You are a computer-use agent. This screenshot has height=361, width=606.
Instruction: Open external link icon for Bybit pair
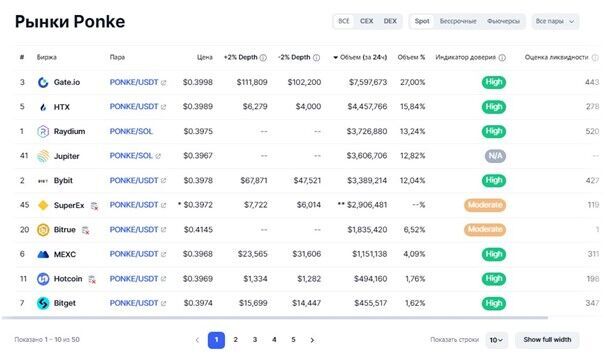point(163,181)
